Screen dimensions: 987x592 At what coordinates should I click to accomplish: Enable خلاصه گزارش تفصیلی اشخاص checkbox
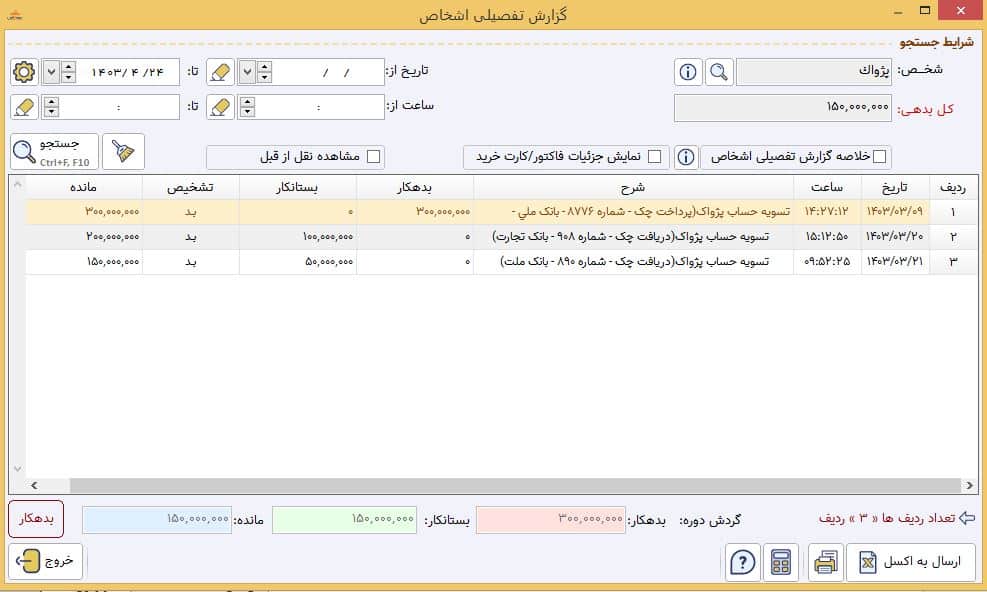pos(879,157)
